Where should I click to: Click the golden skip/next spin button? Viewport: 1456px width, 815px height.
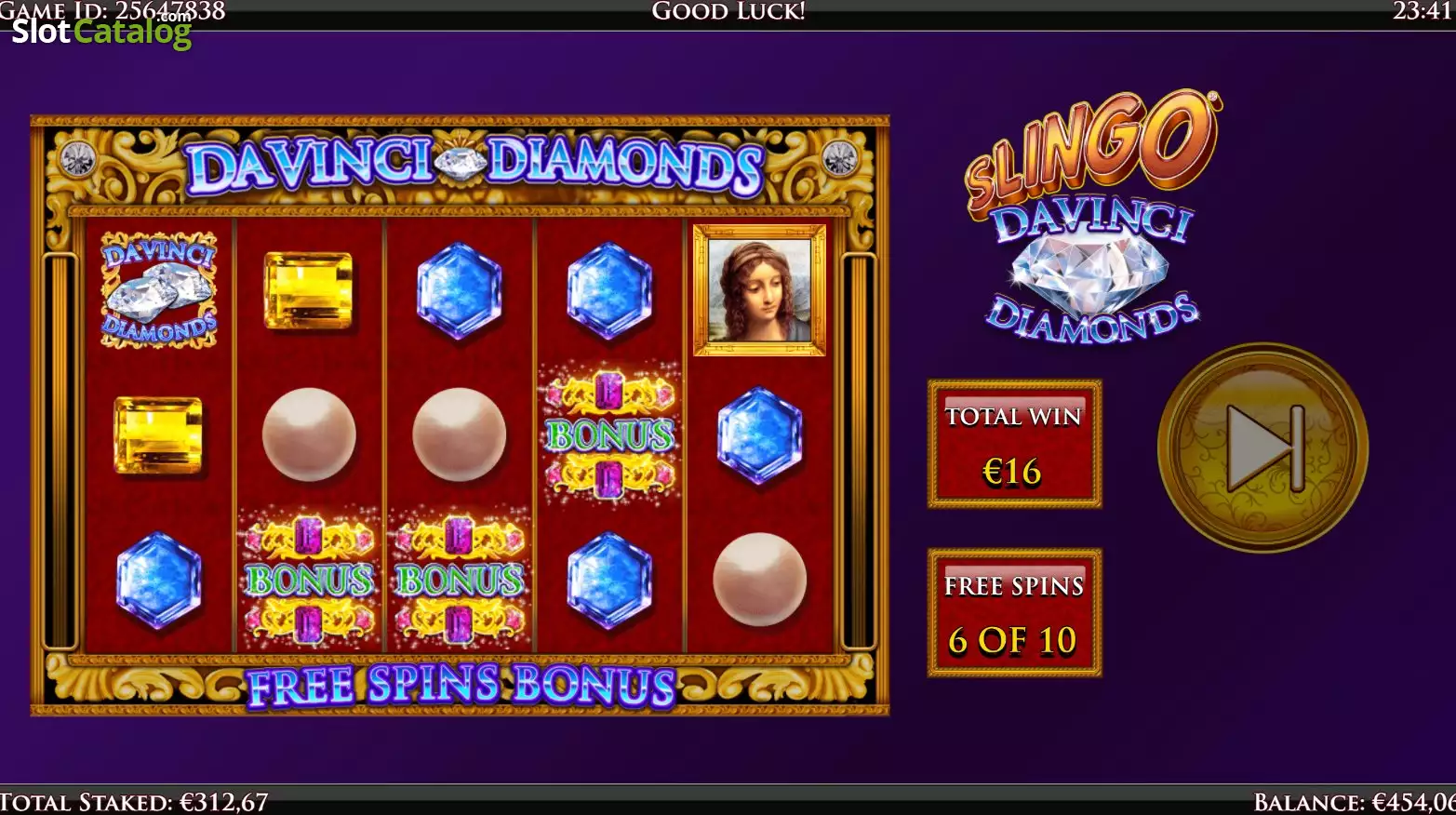[x=1262, y=448]
